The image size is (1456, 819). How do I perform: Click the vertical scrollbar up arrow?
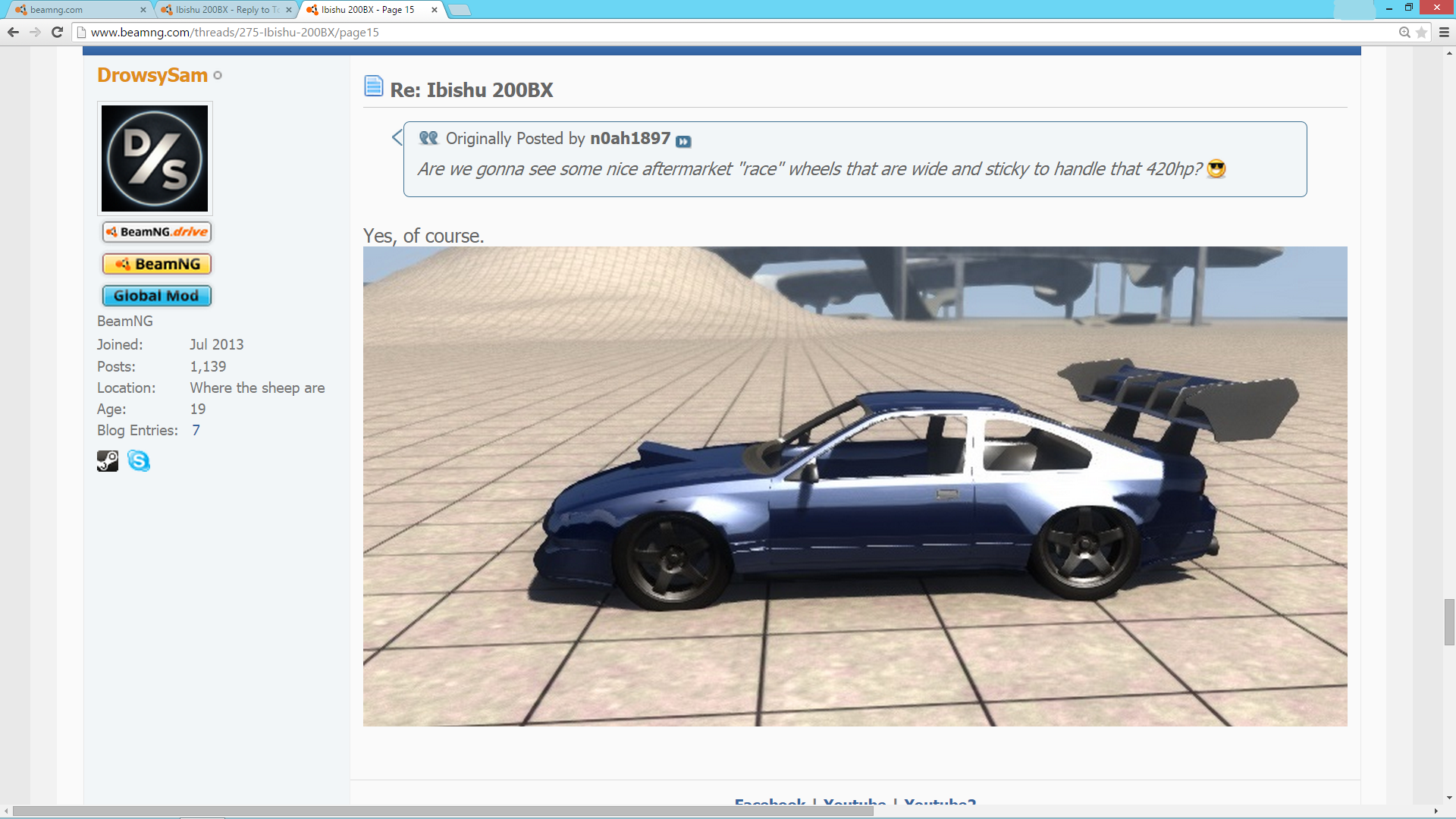pos(1449,53)
